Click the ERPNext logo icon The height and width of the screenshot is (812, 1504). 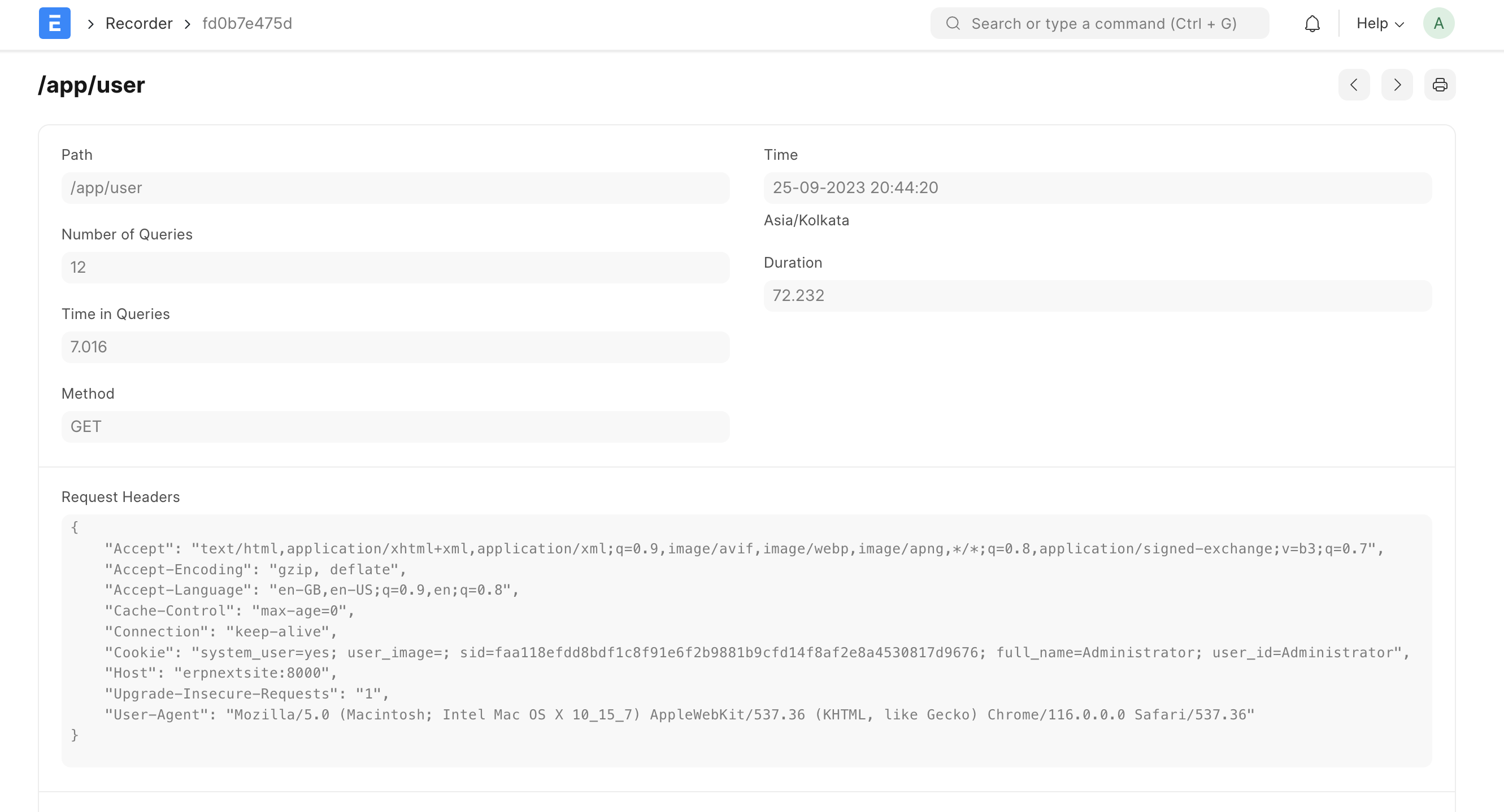(54, 23)
